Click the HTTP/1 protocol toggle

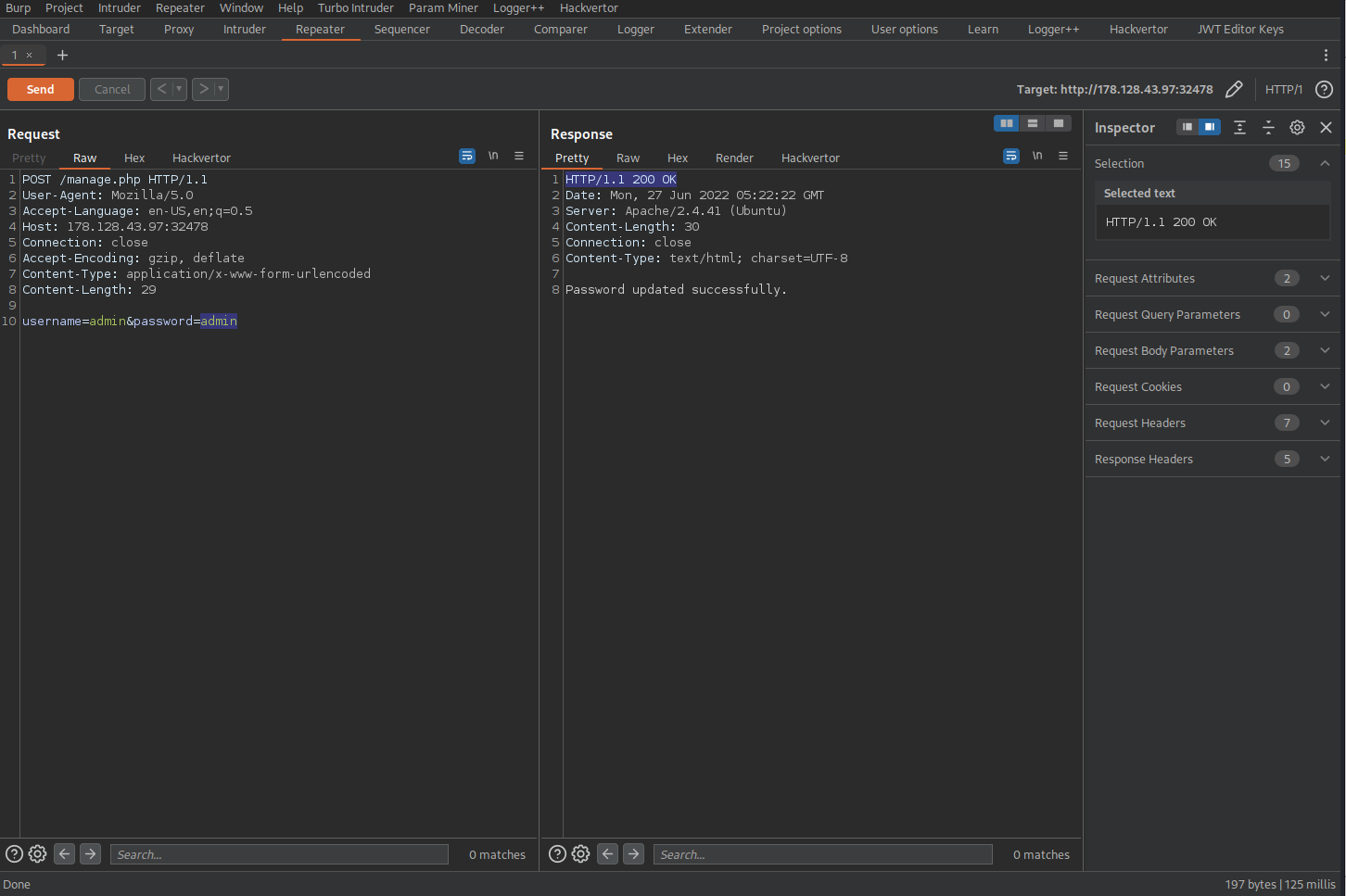click(x=1284, y=89)
